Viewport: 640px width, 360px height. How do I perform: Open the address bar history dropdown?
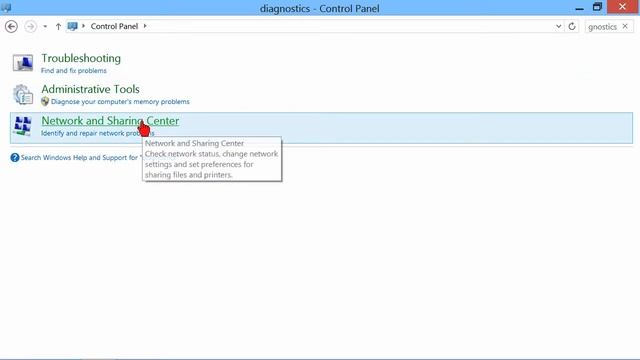pyautogui.click(x=558, y=27)
